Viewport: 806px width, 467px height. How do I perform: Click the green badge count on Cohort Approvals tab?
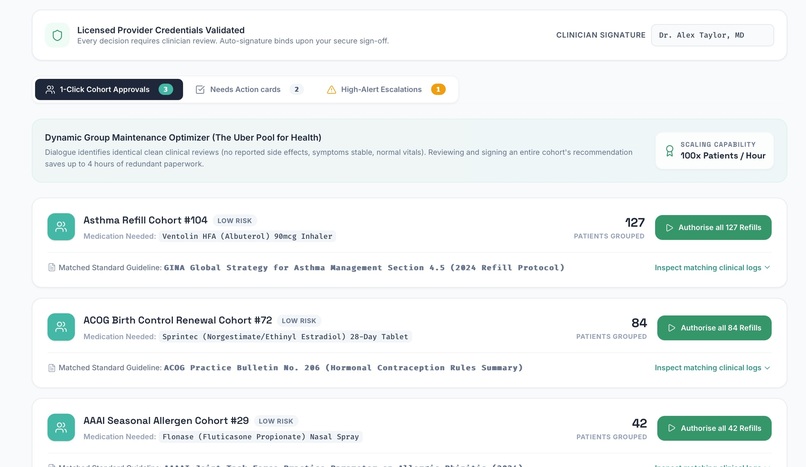[x=166, y=89]
